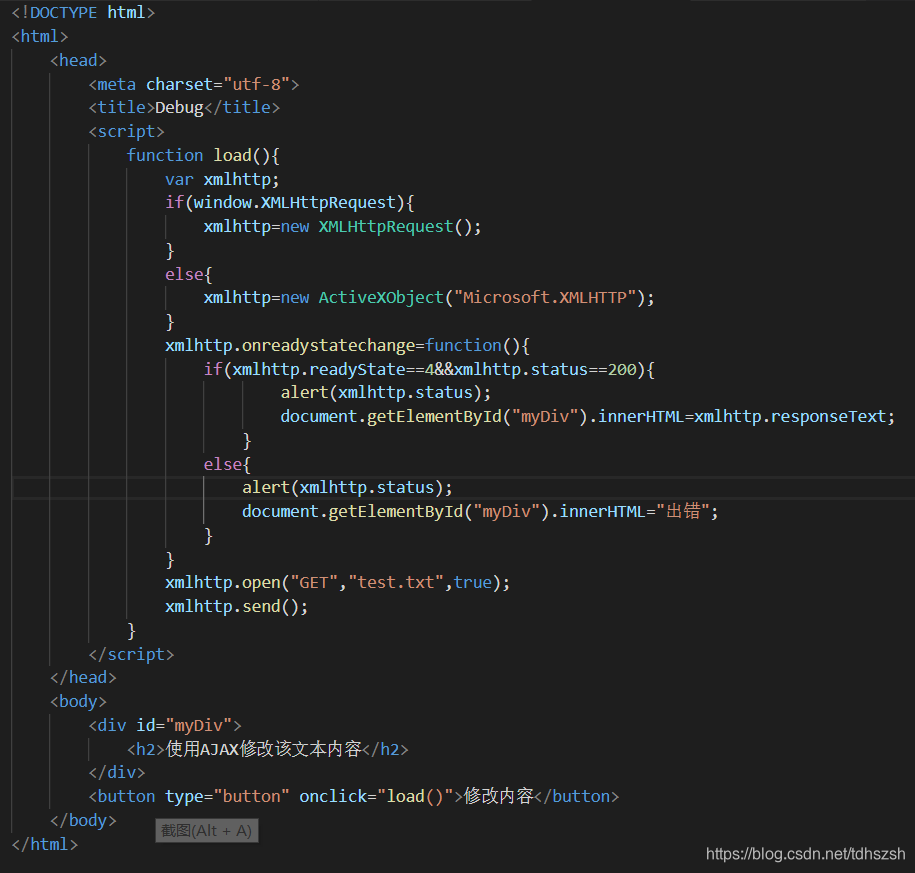Click the "load()" onclick value string
The image size is (915, 873).
pyautogui.click(x=415, y=797)
